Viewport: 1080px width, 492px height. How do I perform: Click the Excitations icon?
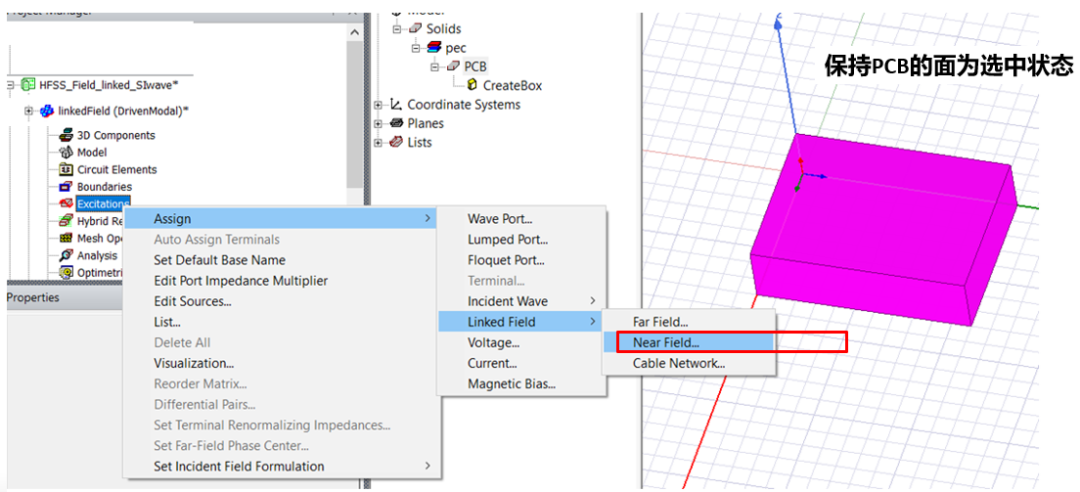click(66, 204)
